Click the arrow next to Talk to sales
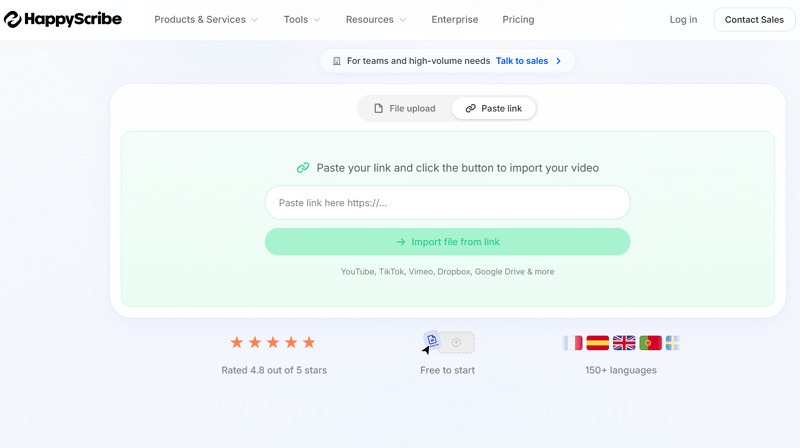 (558, 61)
